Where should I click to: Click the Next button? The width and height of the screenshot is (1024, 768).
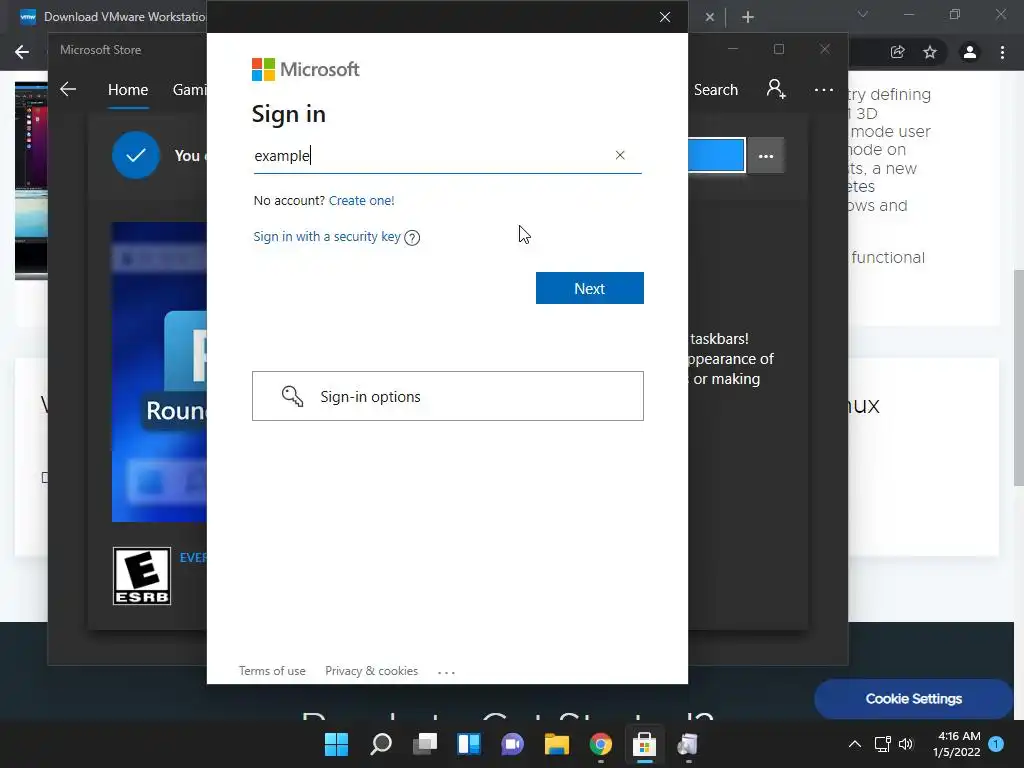pyautogui.click(x=590, y=288)
